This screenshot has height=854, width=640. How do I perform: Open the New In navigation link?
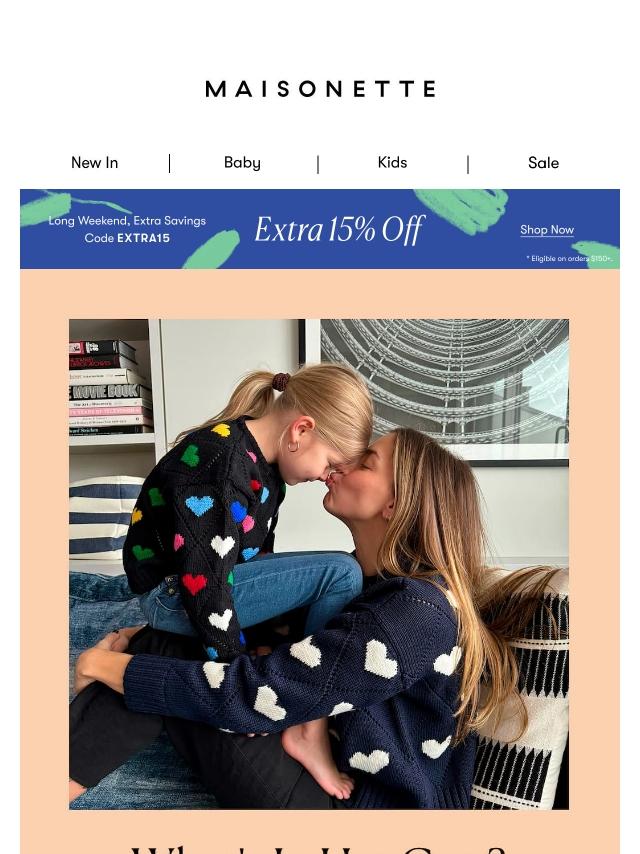click(x=94, y=163)
